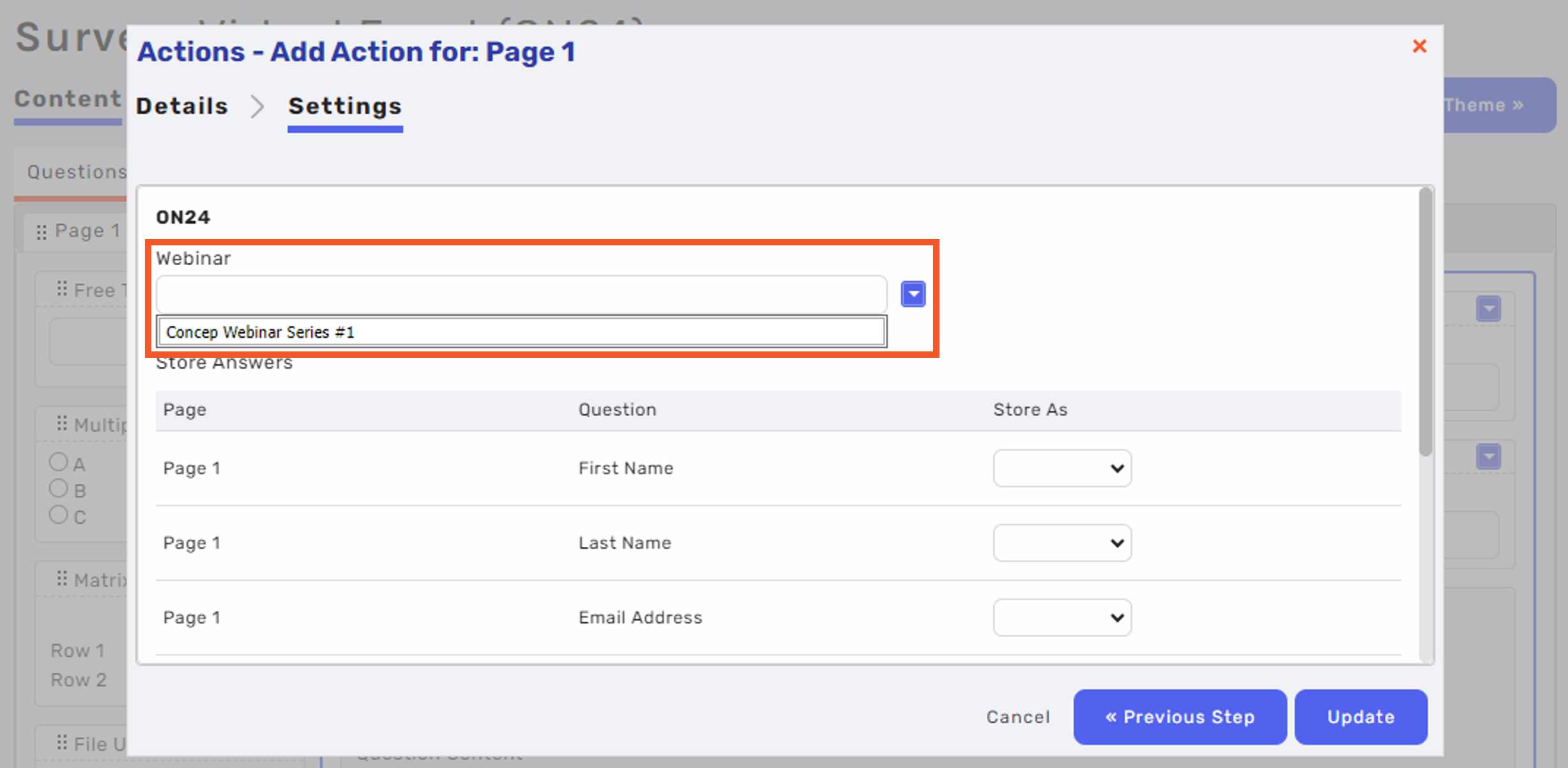This screenshot has width=1568, height=768.
Task: Click the Page 1 drag handle icon
Action: pos(42,232)
